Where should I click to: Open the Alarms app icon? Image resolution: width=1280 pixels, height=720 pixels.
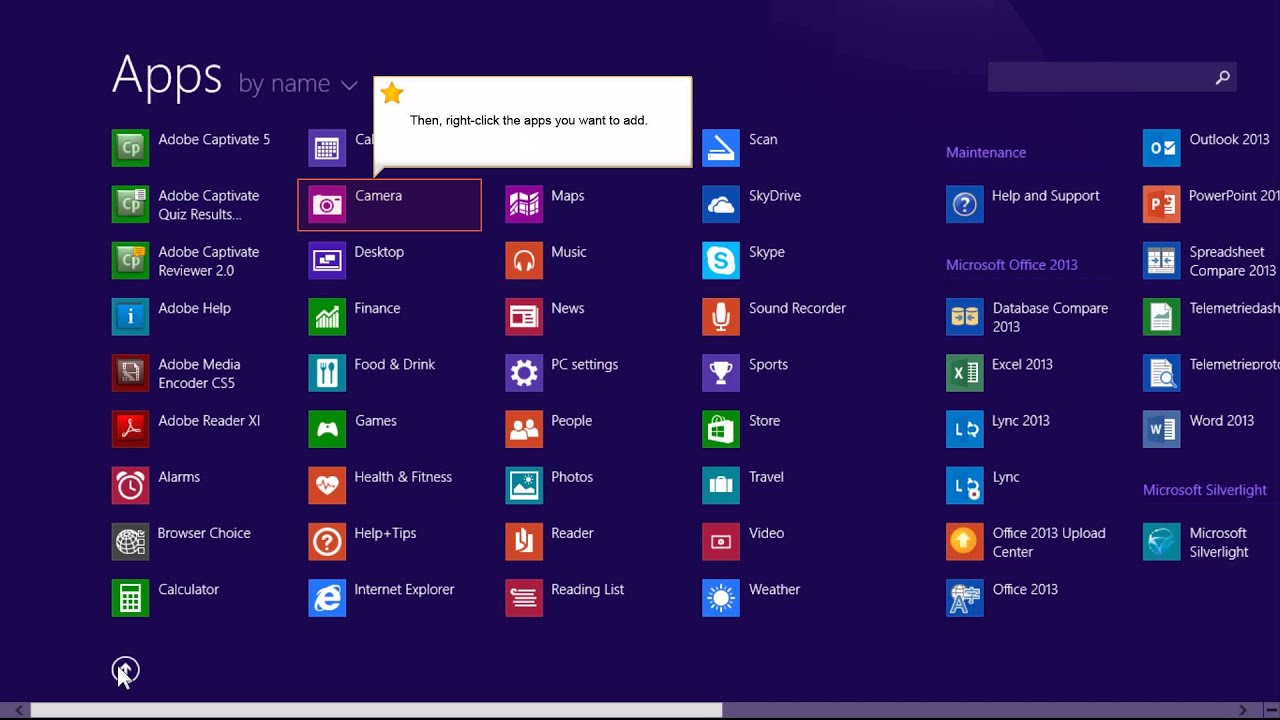[130, 485]
